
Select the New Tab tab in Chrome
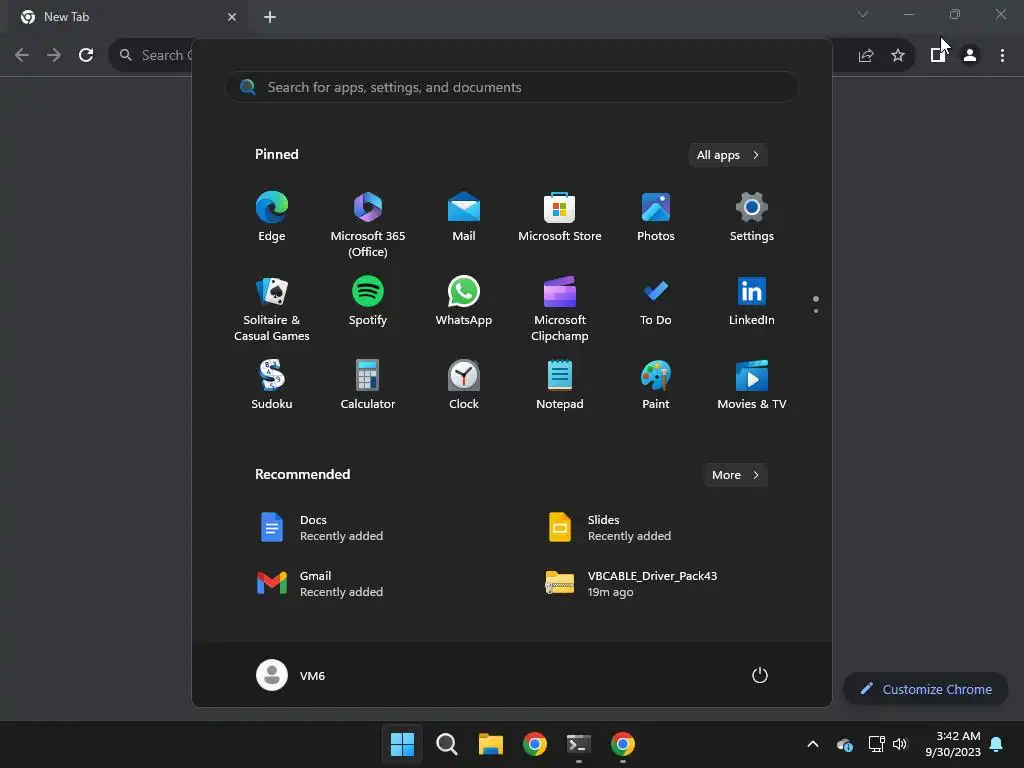(128, 17)
